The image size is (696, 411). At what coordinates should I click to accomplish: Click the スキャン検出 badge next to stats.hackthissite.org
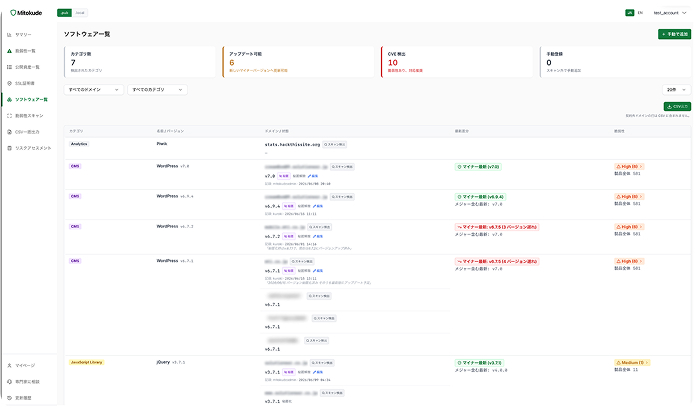tap(335, 145)
